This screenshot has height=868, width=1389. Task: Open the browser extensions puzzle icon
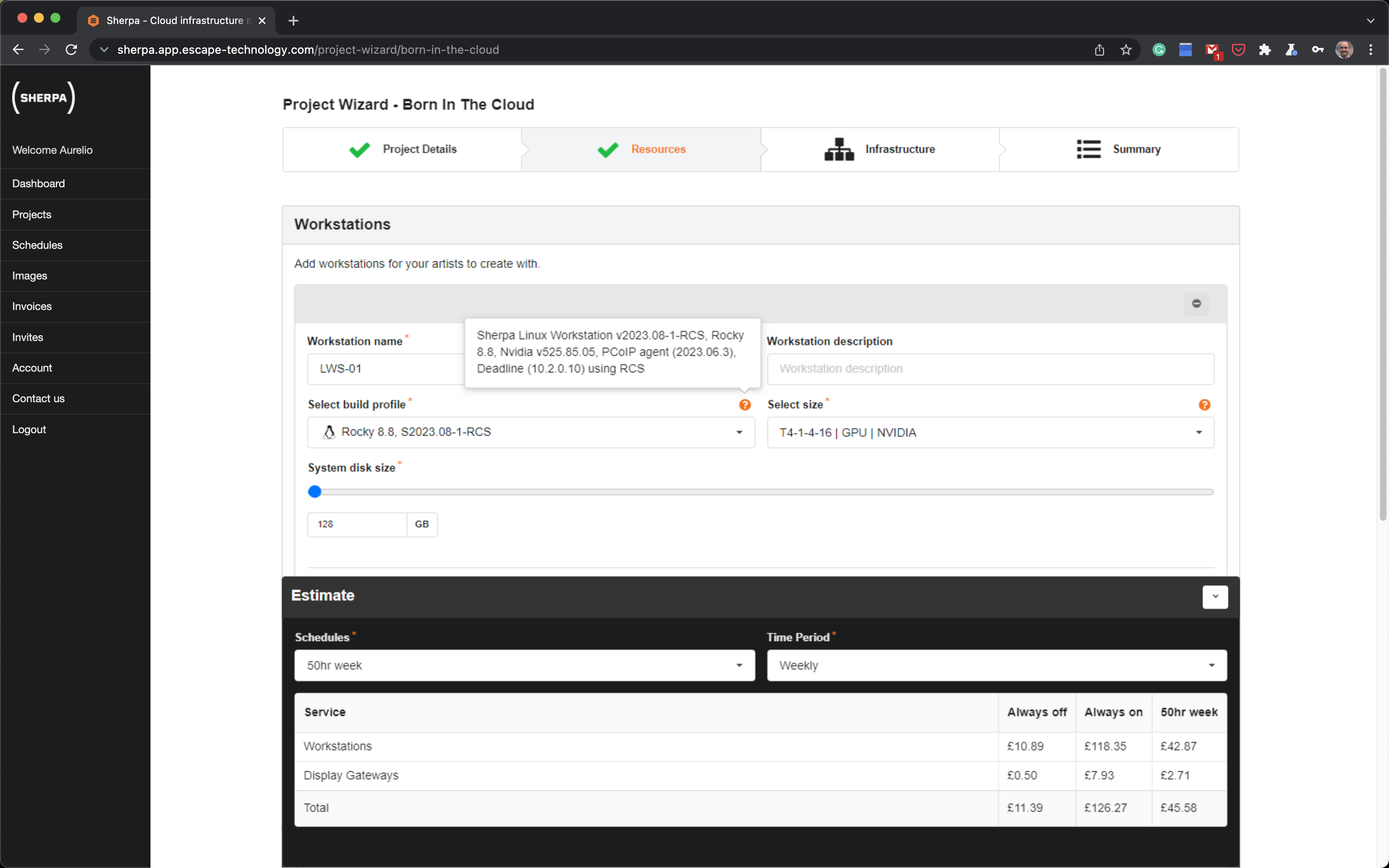[x=1265, y=50]
